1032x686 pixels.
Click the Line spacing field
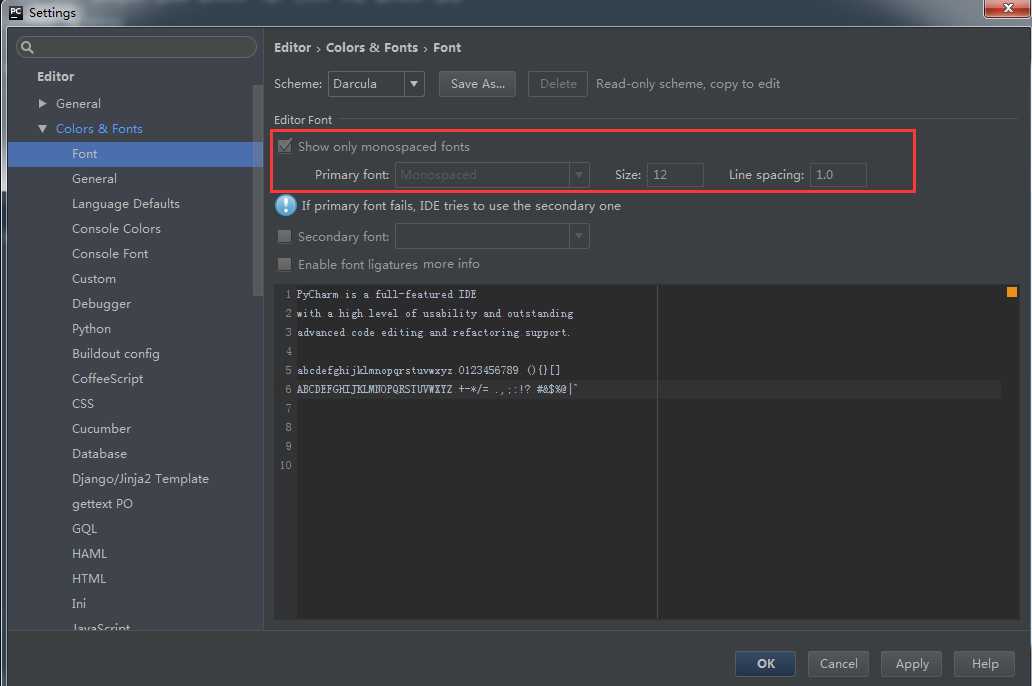click(x=838, y=174)
